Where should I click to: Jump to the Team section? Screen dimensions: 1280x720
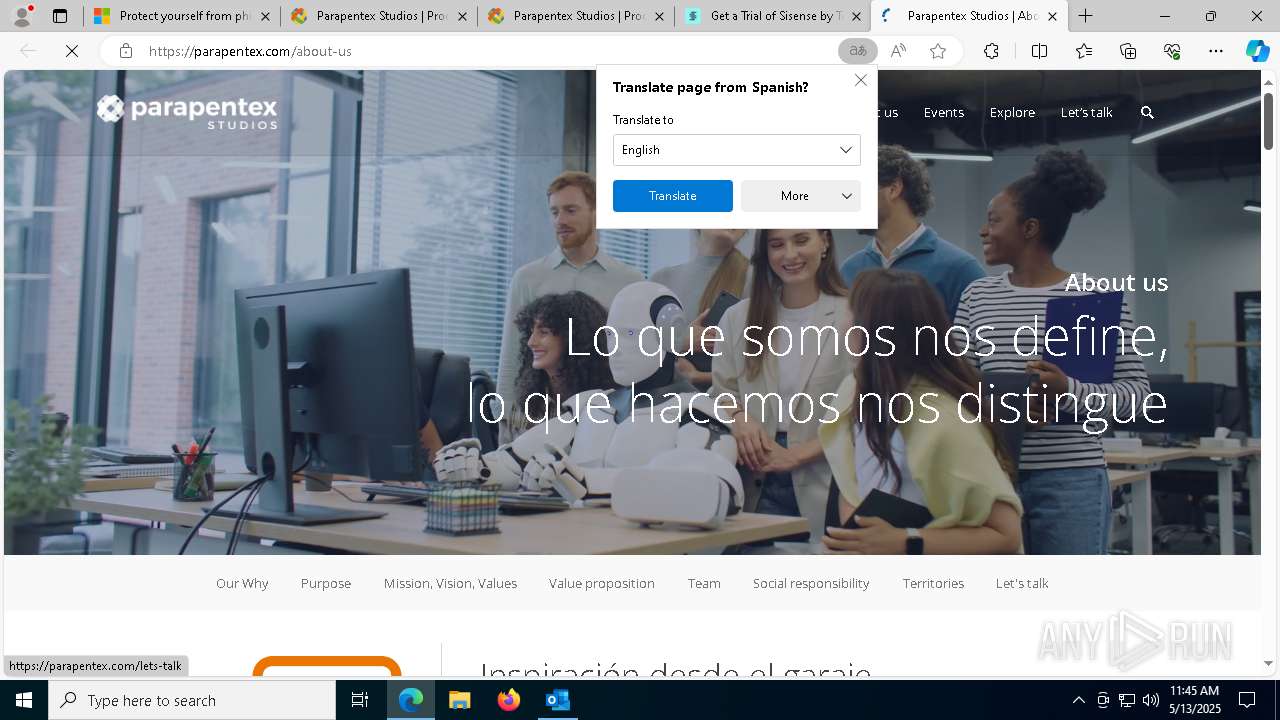[704, 583]
